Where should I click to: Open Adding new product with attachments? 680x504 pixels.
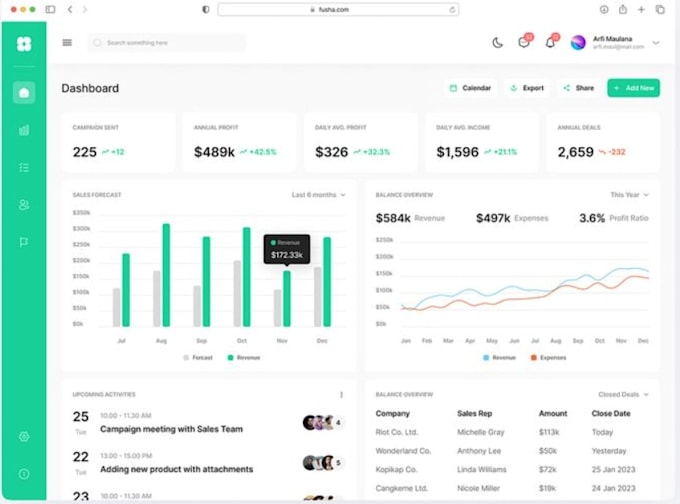[x=177, y=469]
